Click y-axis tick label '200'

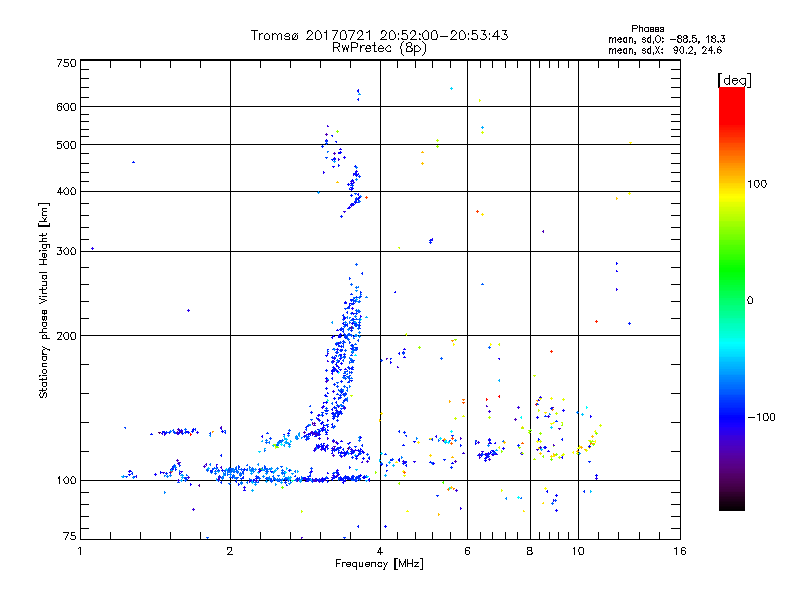coord(66,336)
